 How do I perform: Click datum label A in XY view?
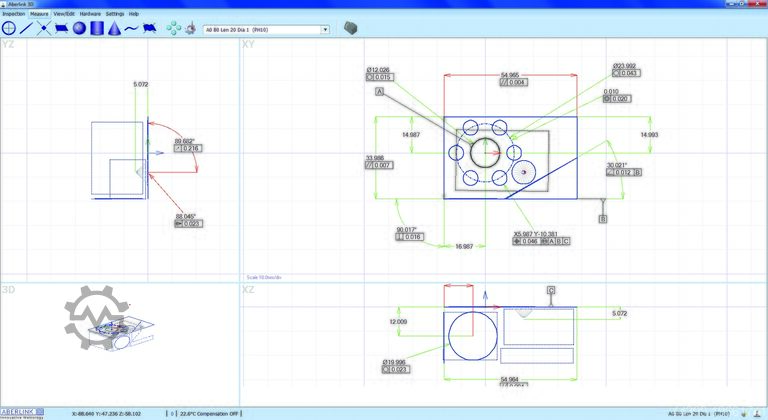[x=380, y=91]
